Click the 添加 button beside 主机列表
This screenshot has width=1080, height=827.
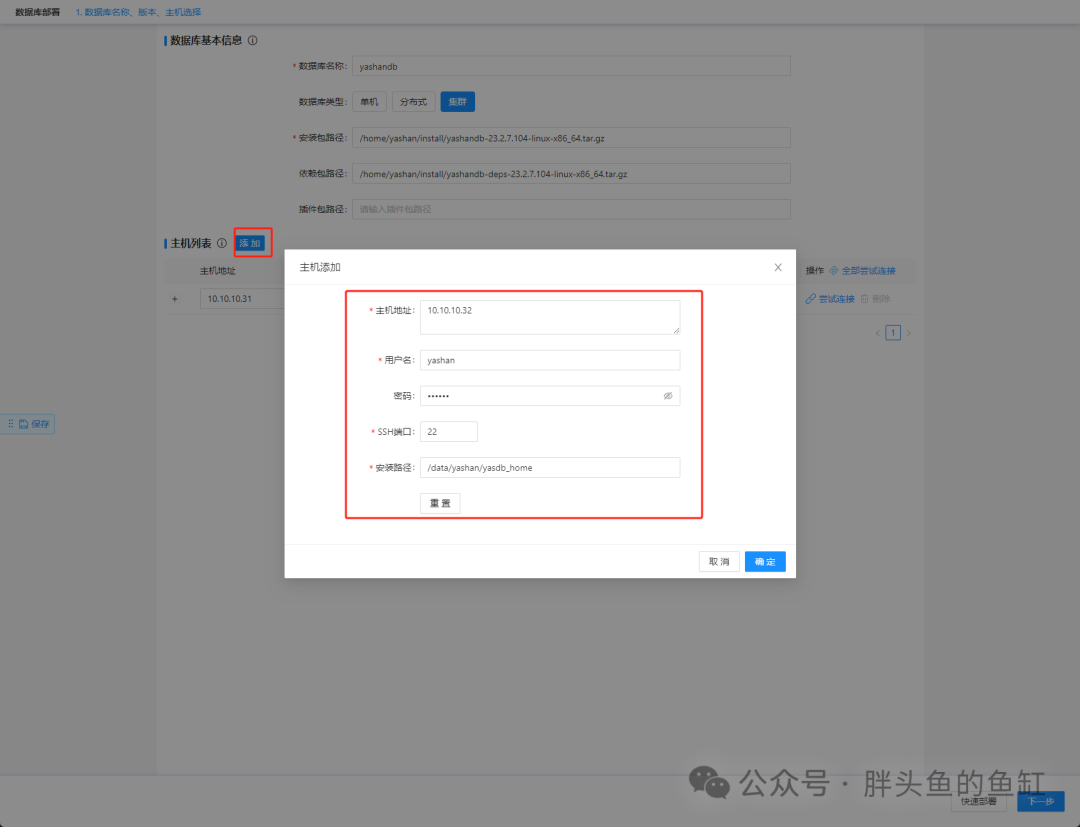click(250, 243)
